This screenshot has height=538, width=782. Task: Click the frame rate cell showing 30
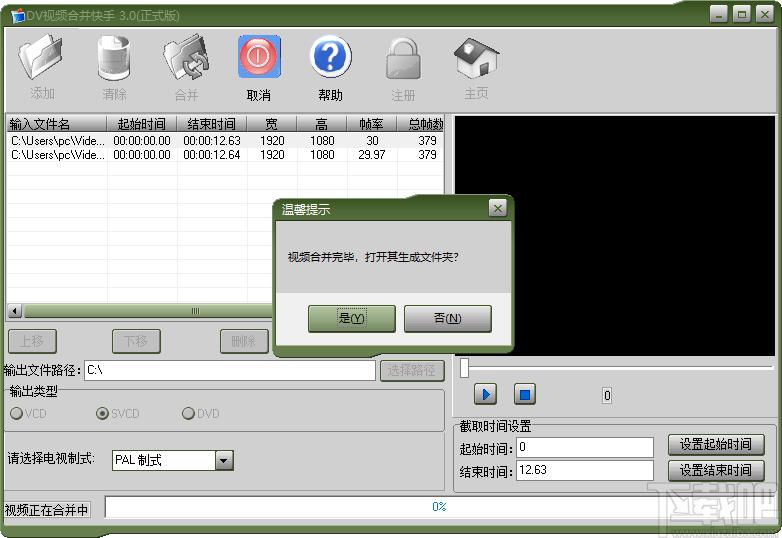tap(372, 141)
